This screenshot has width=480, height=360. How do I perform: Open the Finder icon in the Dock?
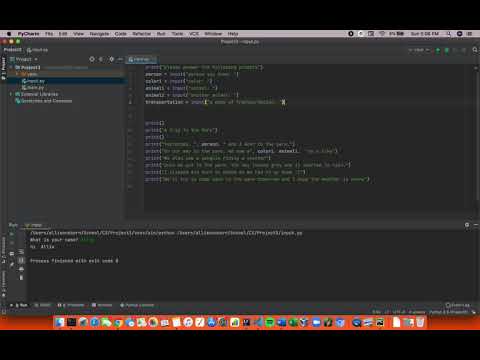(60, 322)
